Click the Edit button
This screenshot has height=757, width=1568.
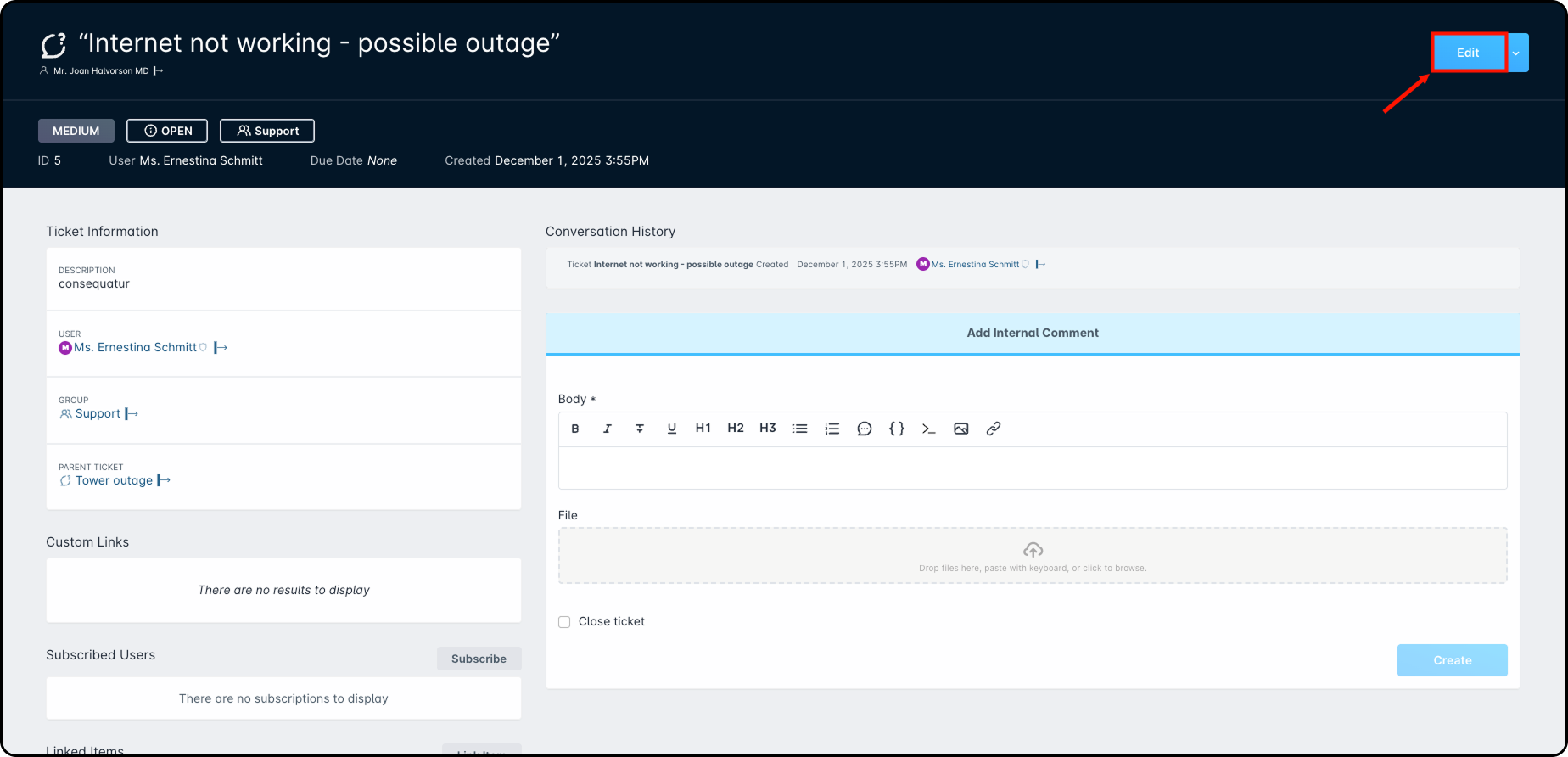click(x=1468, y=53)
